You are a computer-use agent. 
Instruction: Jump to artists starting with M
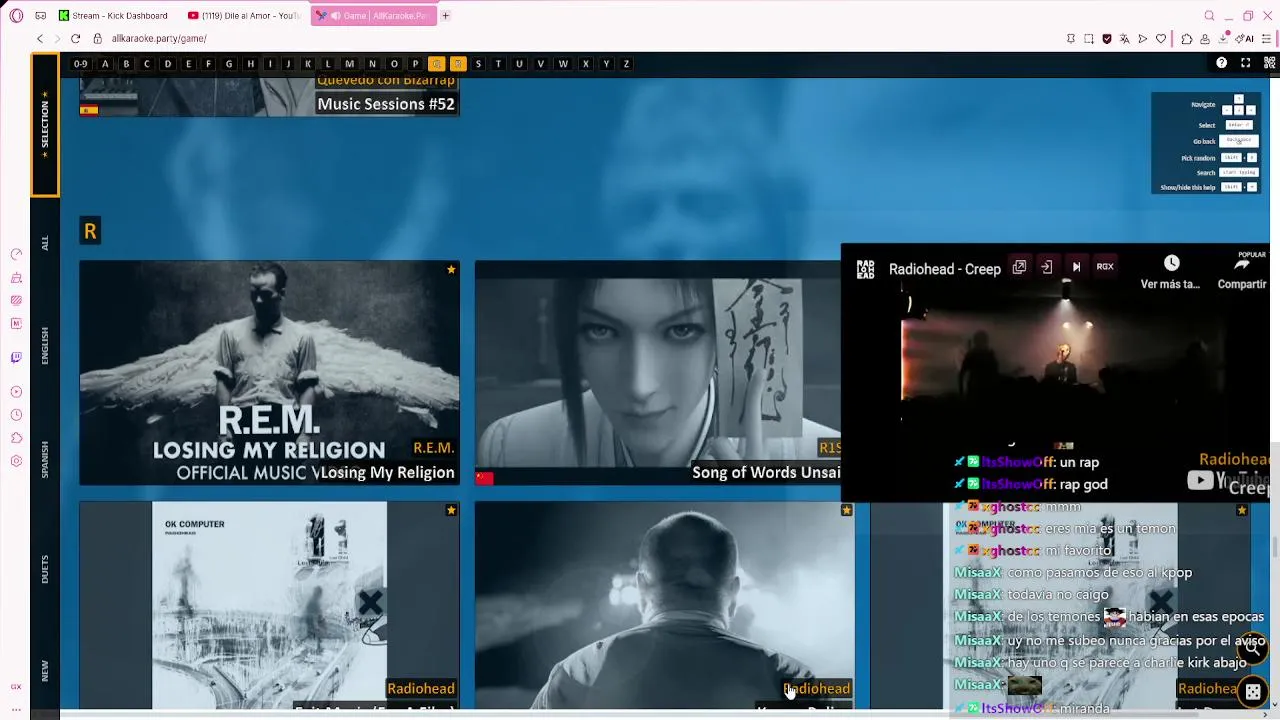[x=349, y=63]
